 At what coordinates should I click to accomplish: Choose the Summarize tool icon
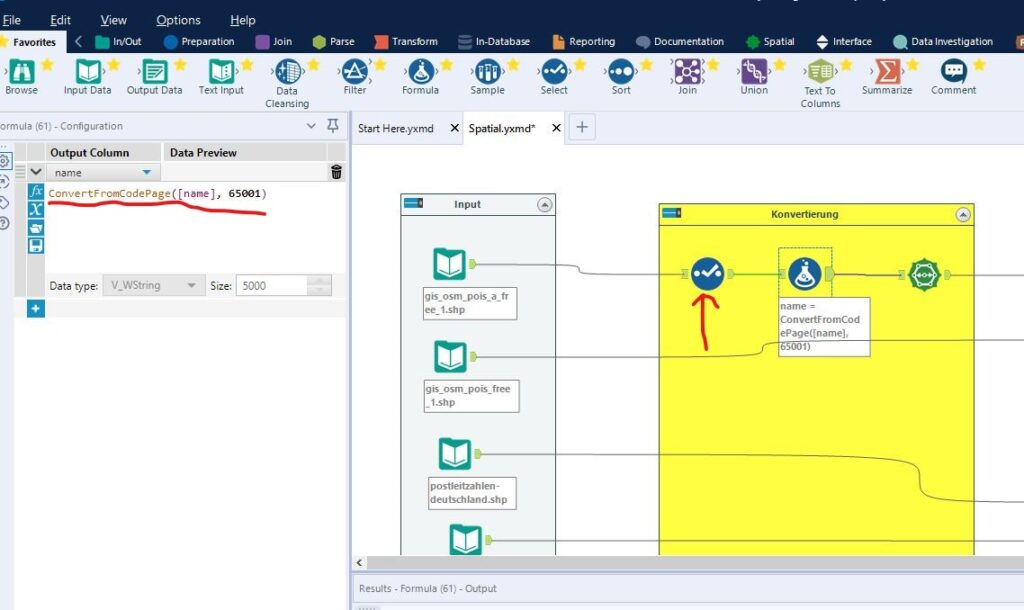pos(887,71)
